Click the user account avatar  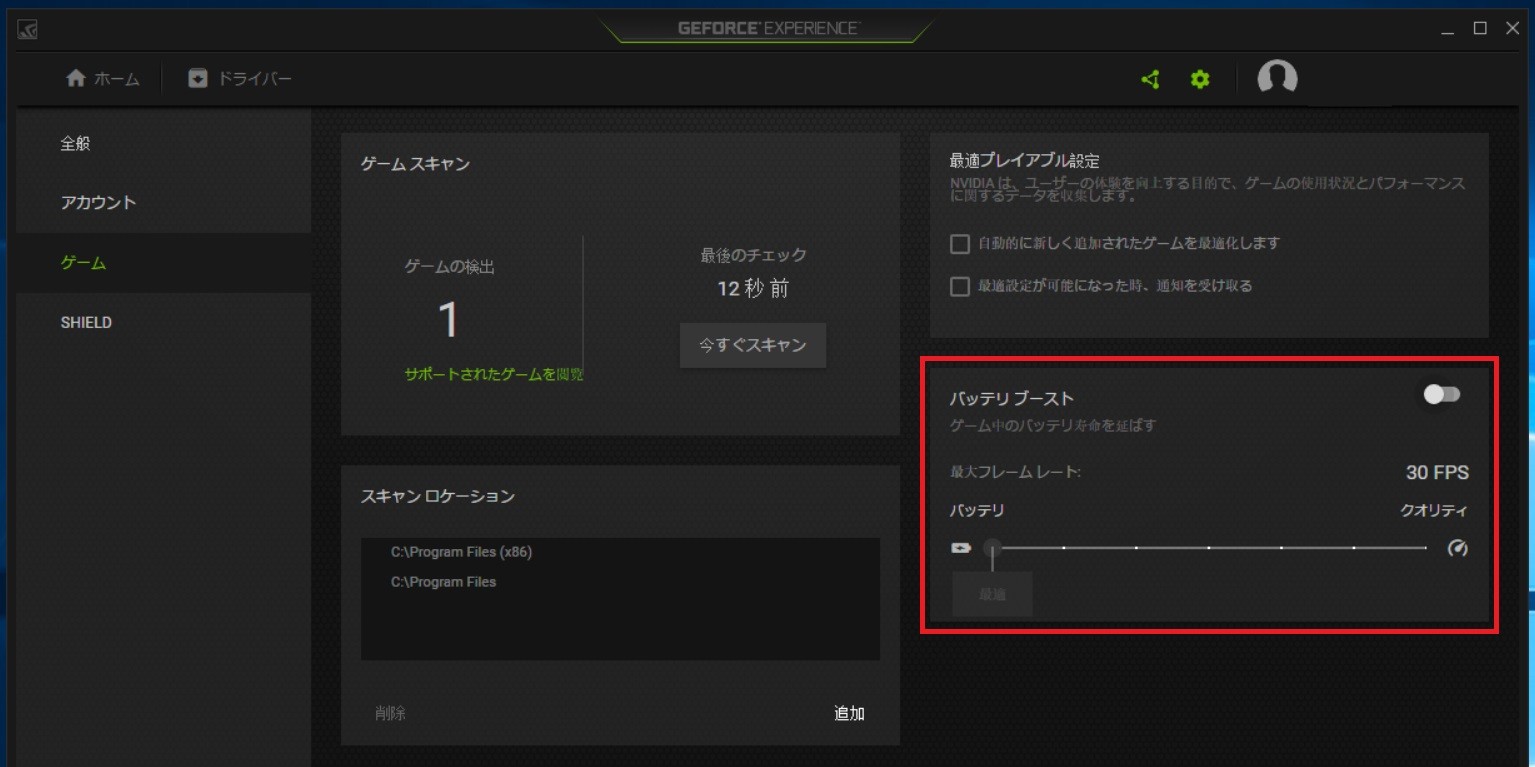point(1277,78)
